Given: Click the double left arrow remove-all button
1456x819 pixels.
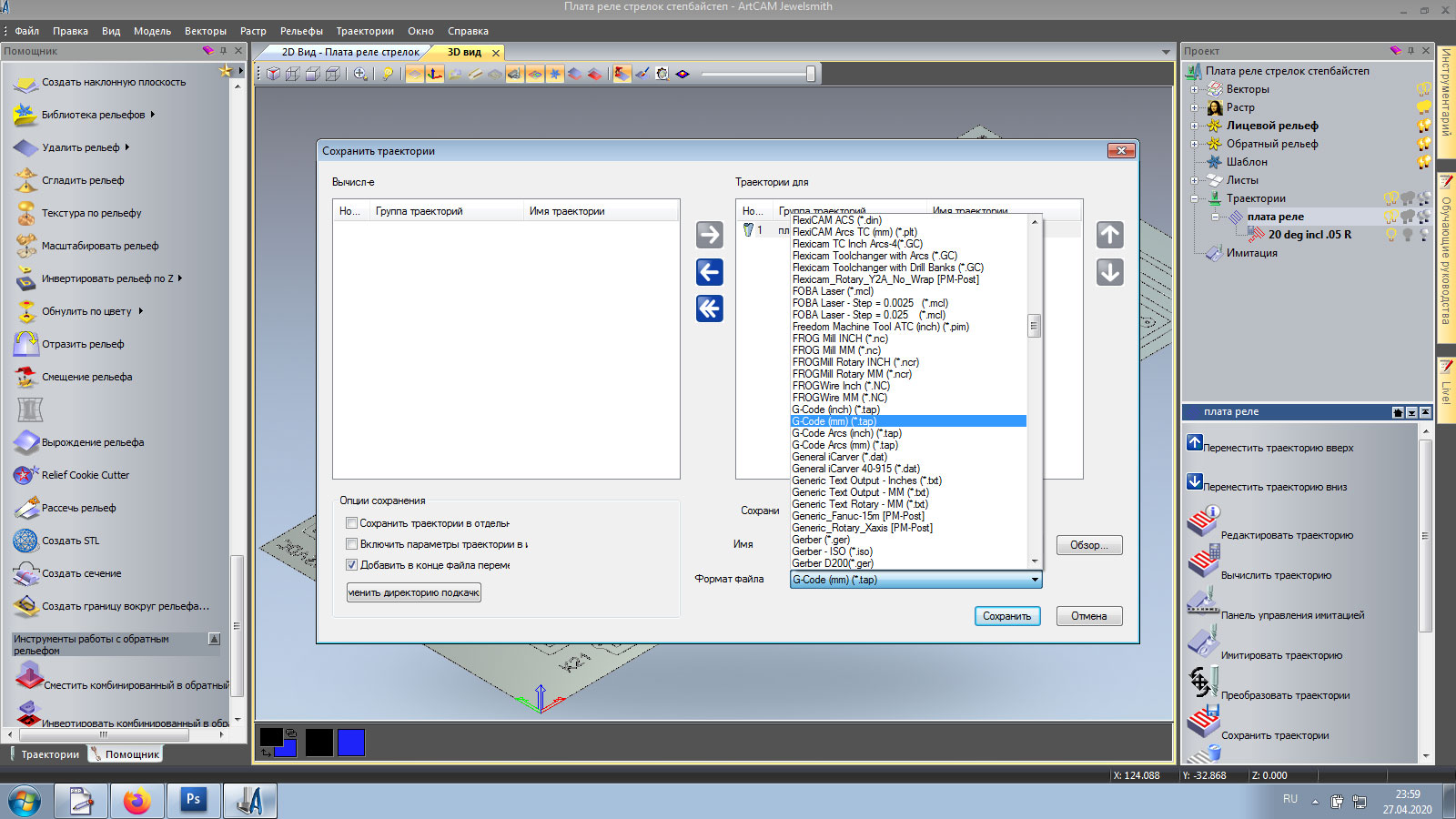Looking at the screenshot, I should [709, 308].
